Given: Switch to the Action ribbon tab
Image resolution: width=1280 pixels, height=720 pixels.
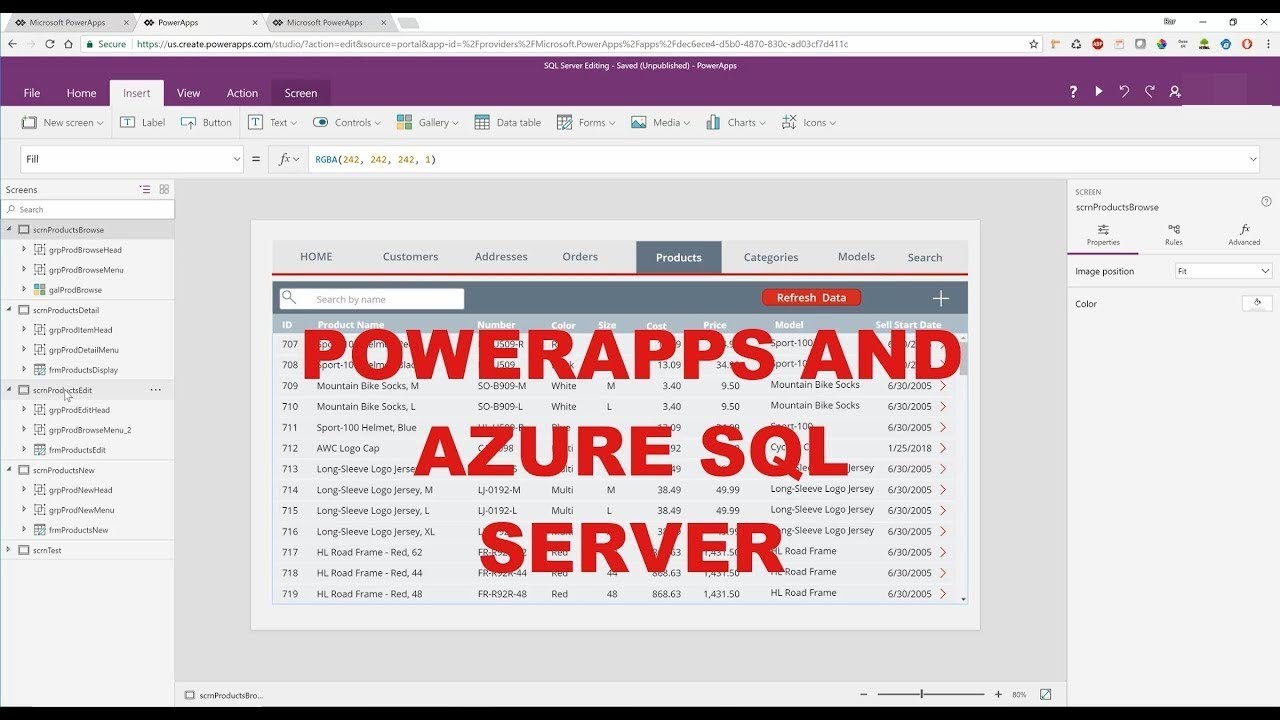Looking at the screenshot, I should [x=242, y=93].
